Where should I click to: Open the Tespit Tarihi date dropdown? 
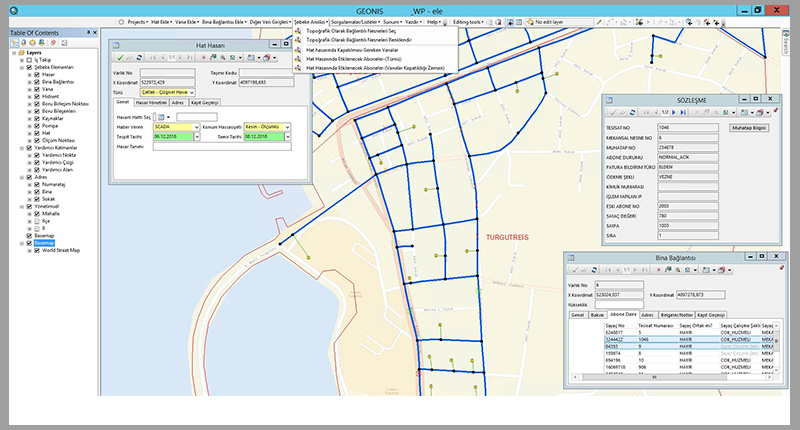(196, 137)
